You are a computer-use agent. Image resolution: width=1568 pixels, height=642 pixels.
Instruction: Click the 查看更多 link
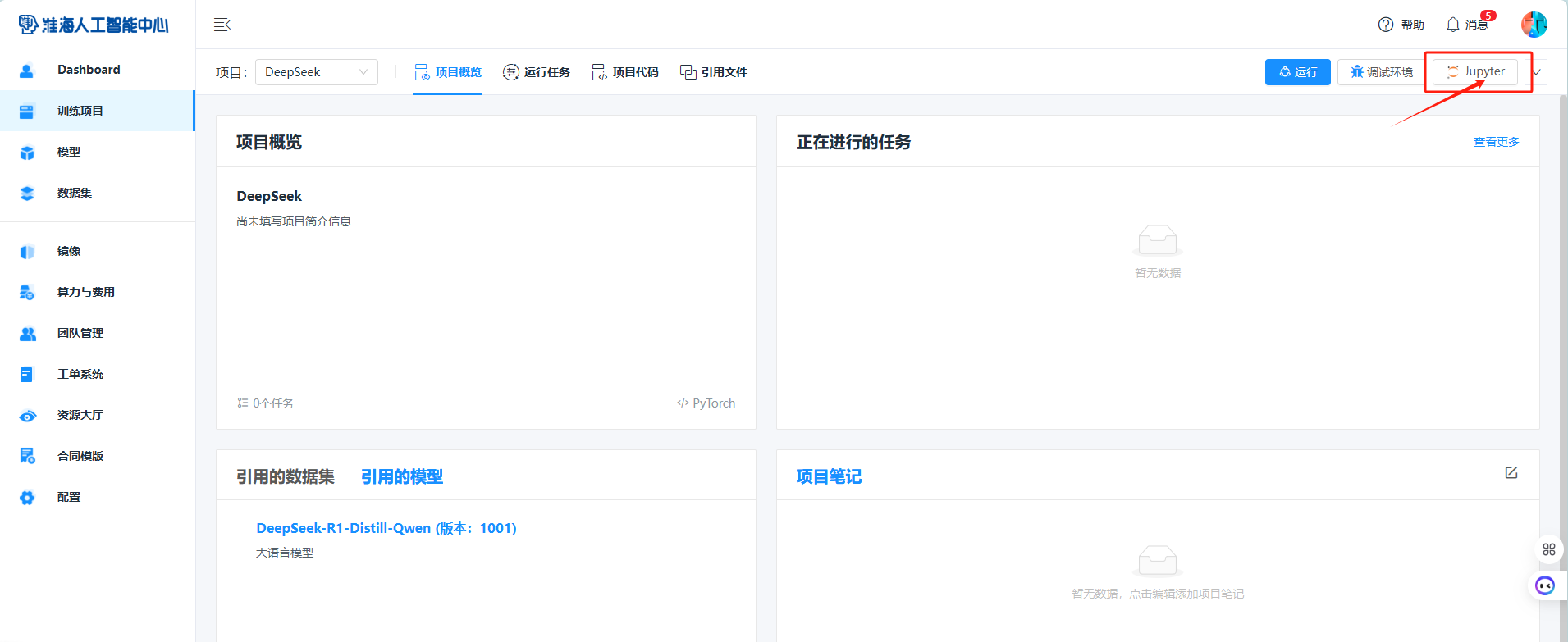coord(1497,142)
